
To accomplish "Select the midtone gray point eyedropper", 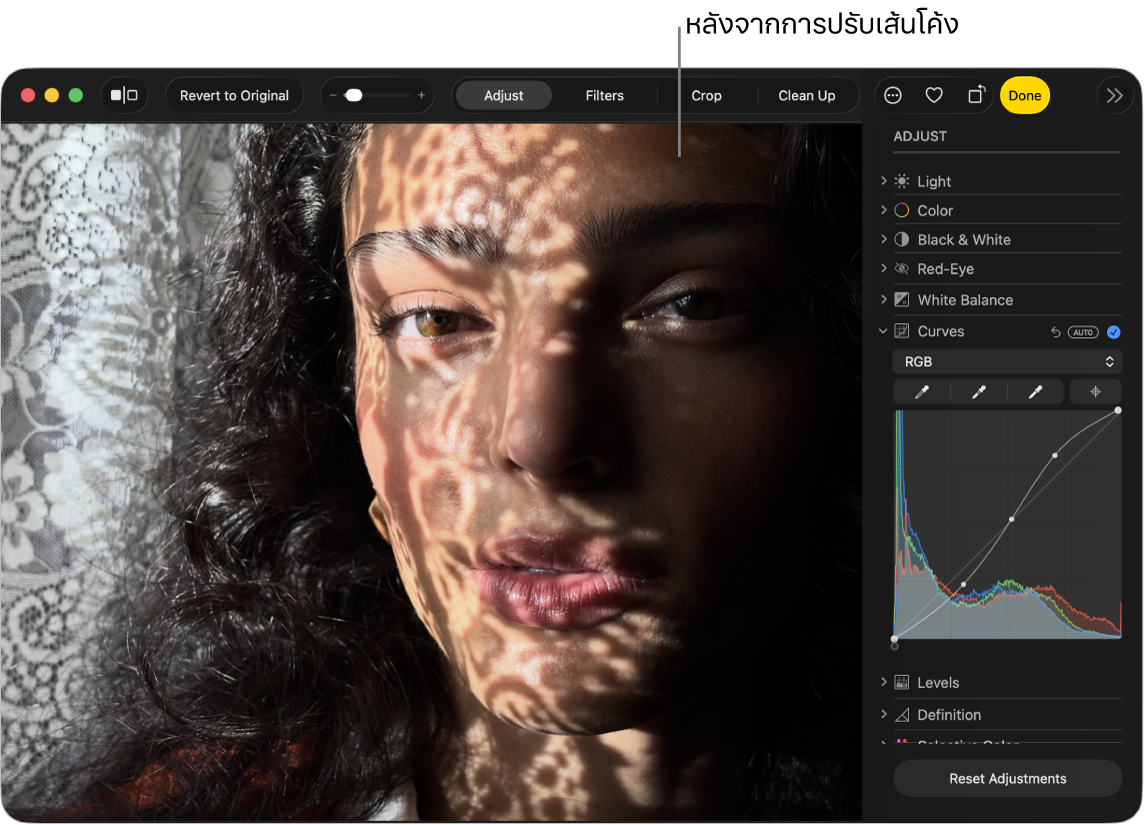I will click(x=978, y=393).
